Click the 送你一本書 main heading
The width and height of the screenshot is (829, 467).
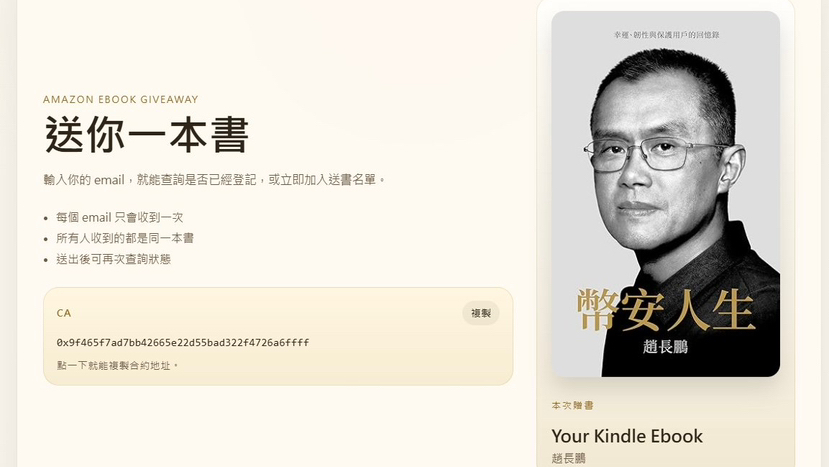[x=146, y=134]
